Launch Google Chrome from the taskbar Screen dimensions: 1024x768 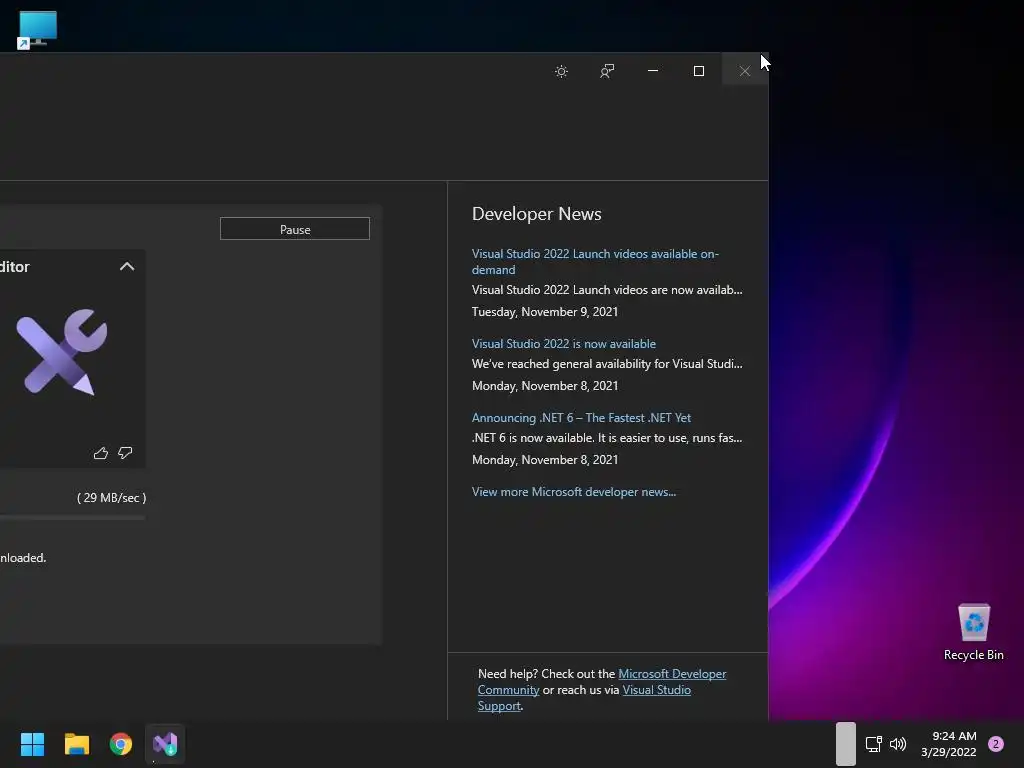(121, 744)
